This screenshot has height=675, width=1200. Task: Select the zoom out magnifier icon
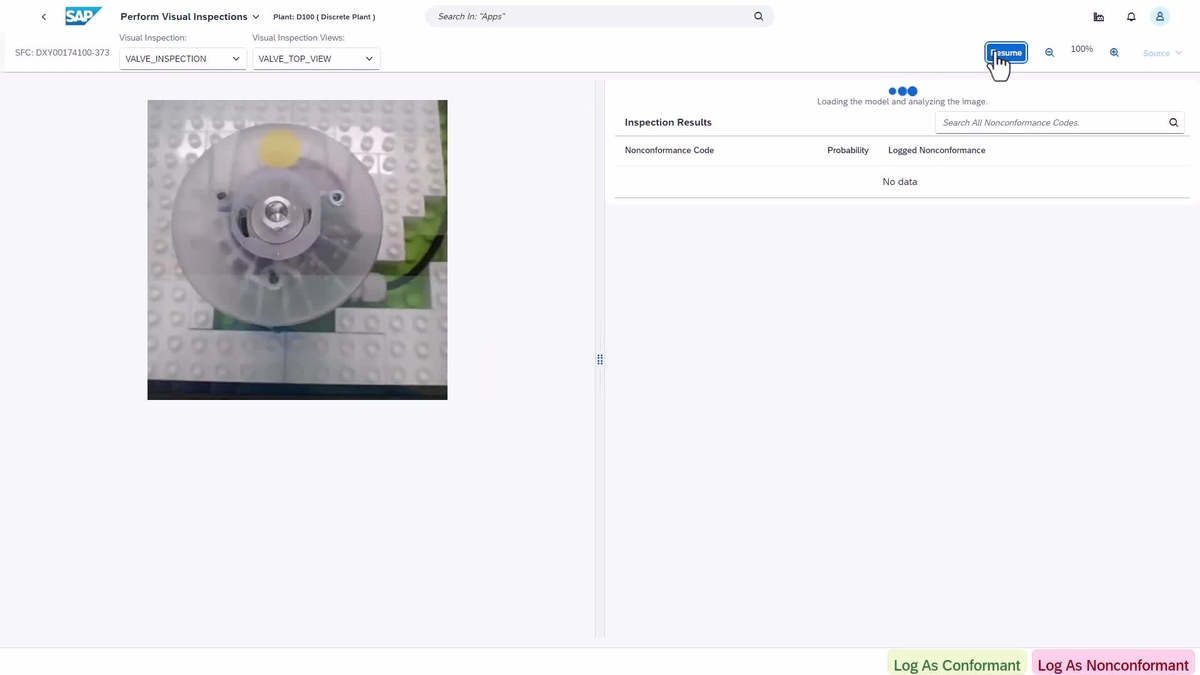pyautogui.click(x=1048, y=51)
